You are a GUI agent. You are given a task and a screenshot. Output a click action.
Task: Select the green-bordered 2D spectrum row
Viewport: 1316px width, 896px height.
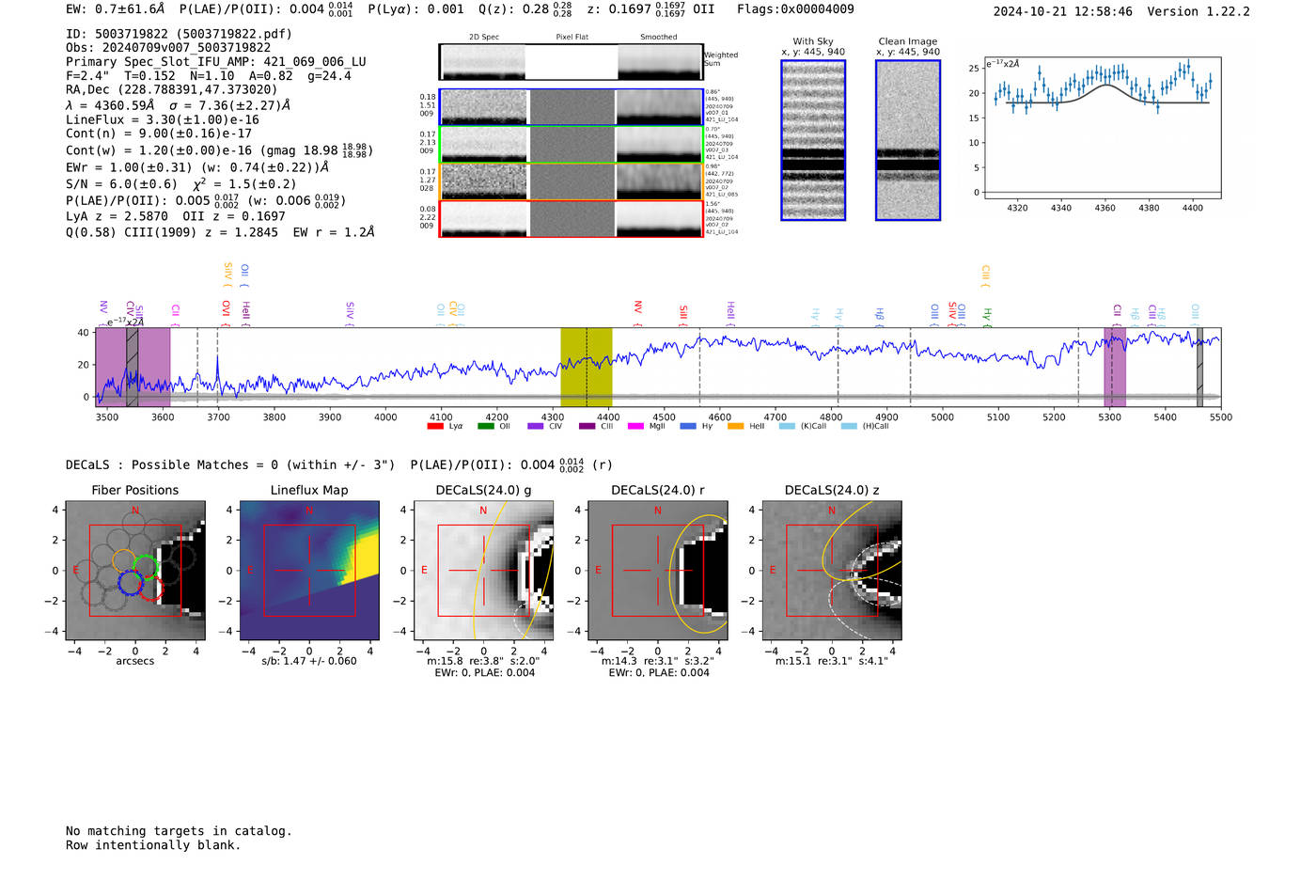pos(571,145)
